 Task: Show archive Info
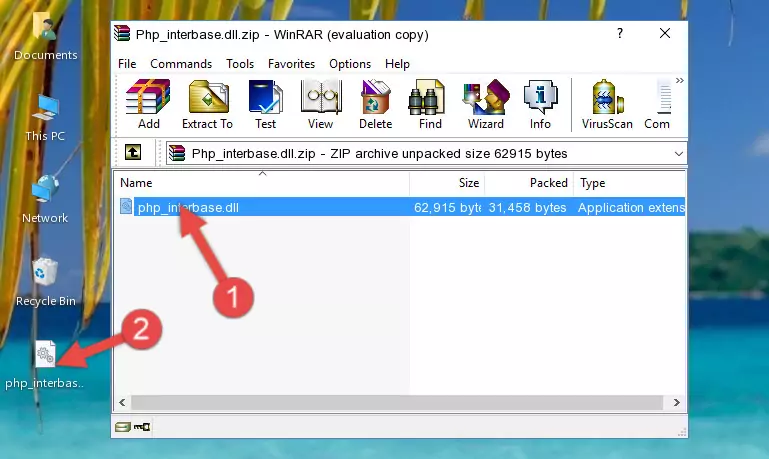(x=540, y=104)
